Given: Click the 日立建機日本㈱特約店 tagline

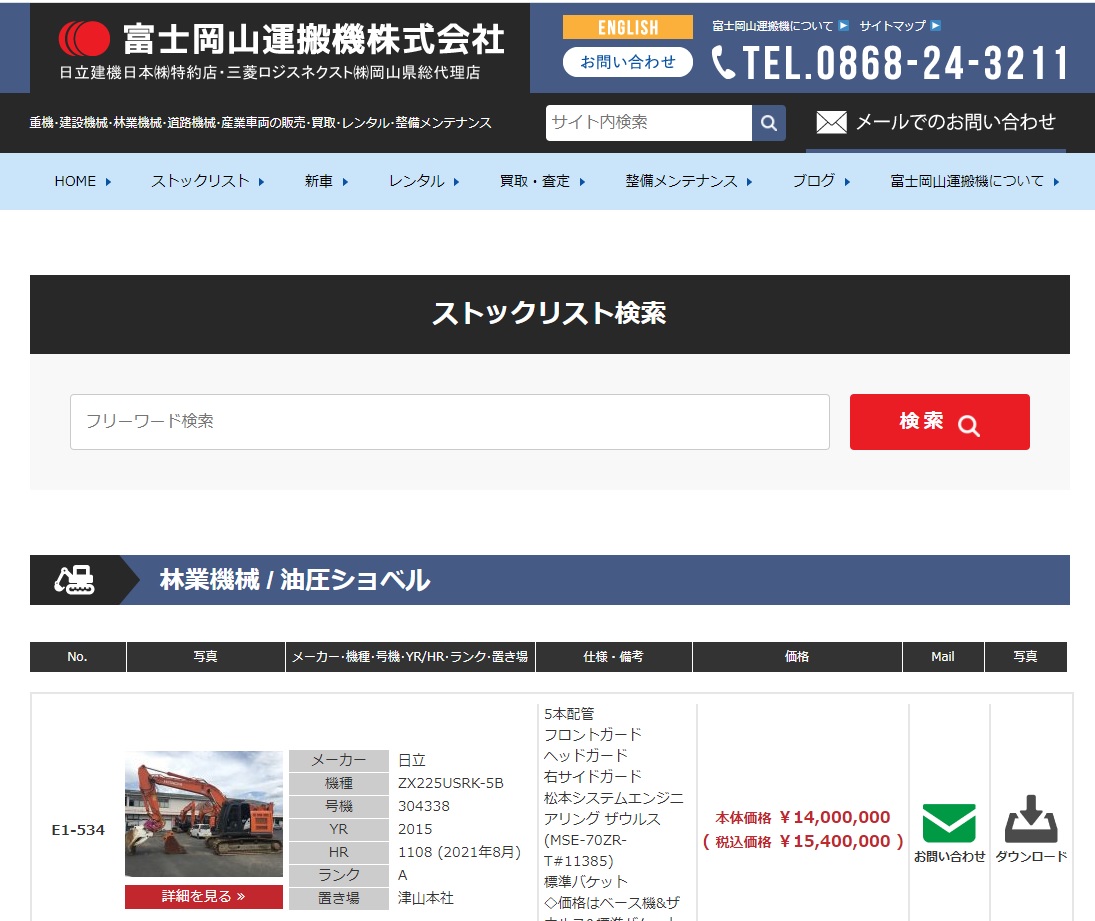Looking at the screenshot, I should pyautogui.click(x=270, y=73).
